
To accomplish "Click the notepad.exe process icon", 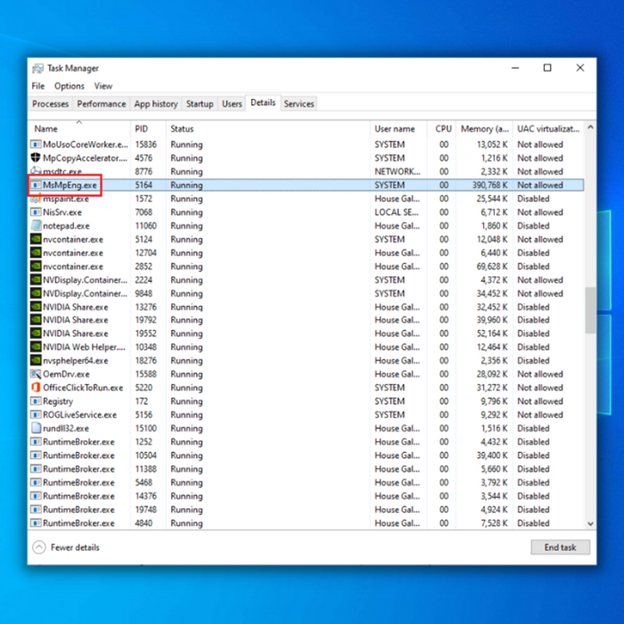I will point(36,225).
